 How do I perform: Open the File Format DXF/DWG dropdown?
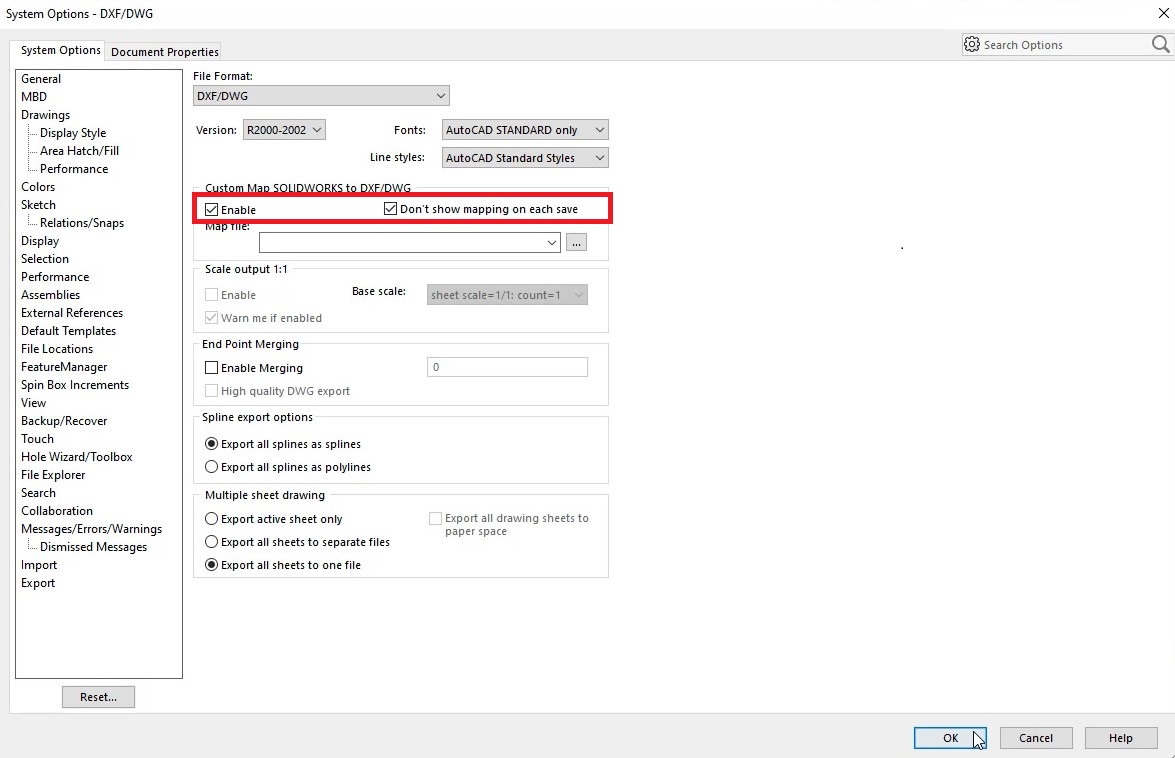[321, 96]
